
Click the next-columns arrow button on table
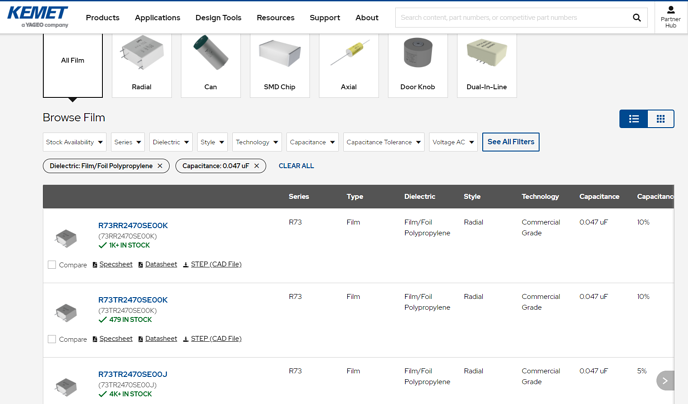pos(665,380)
